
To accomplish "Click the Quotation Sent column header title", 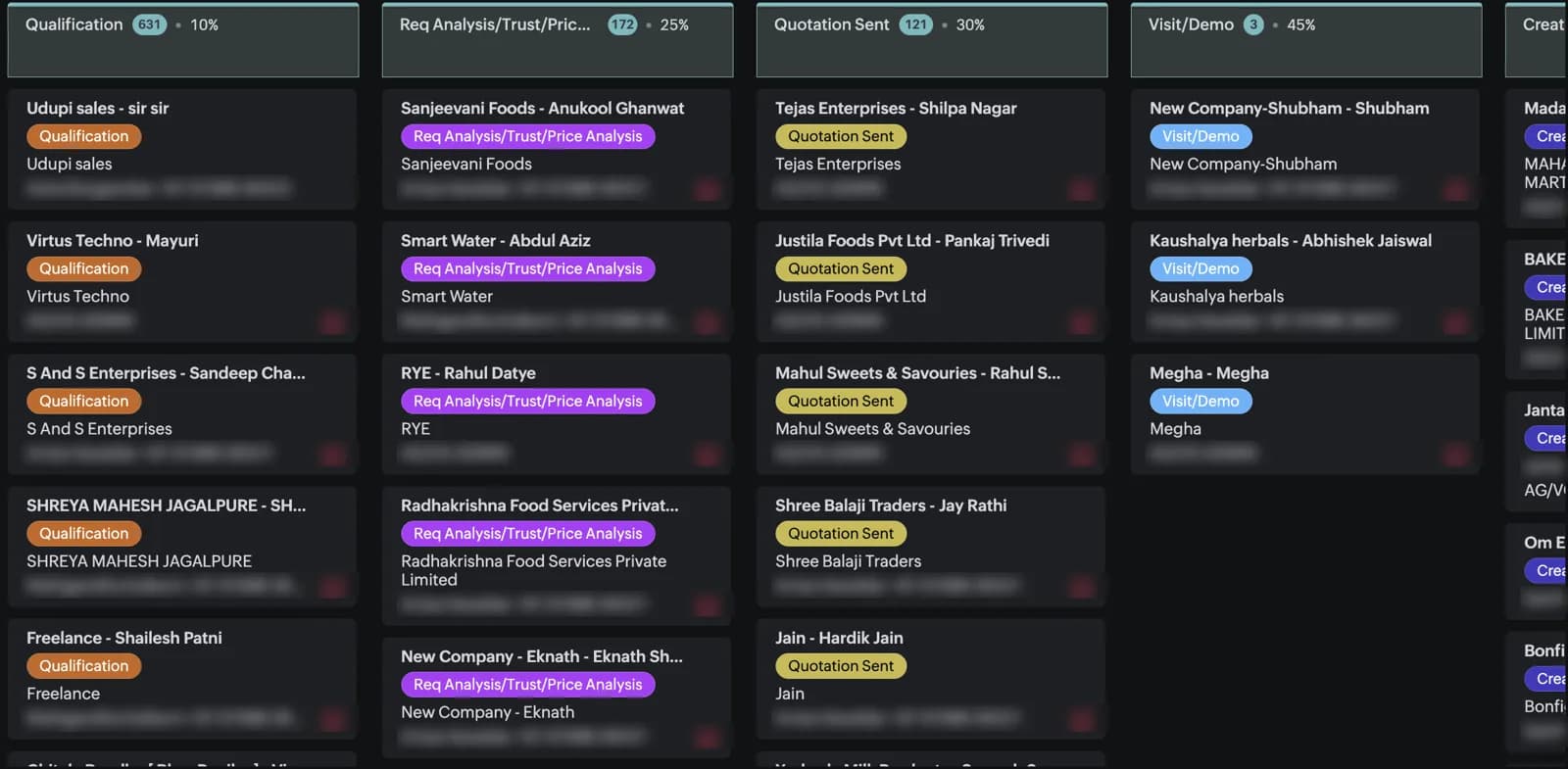I will [832, 24].
